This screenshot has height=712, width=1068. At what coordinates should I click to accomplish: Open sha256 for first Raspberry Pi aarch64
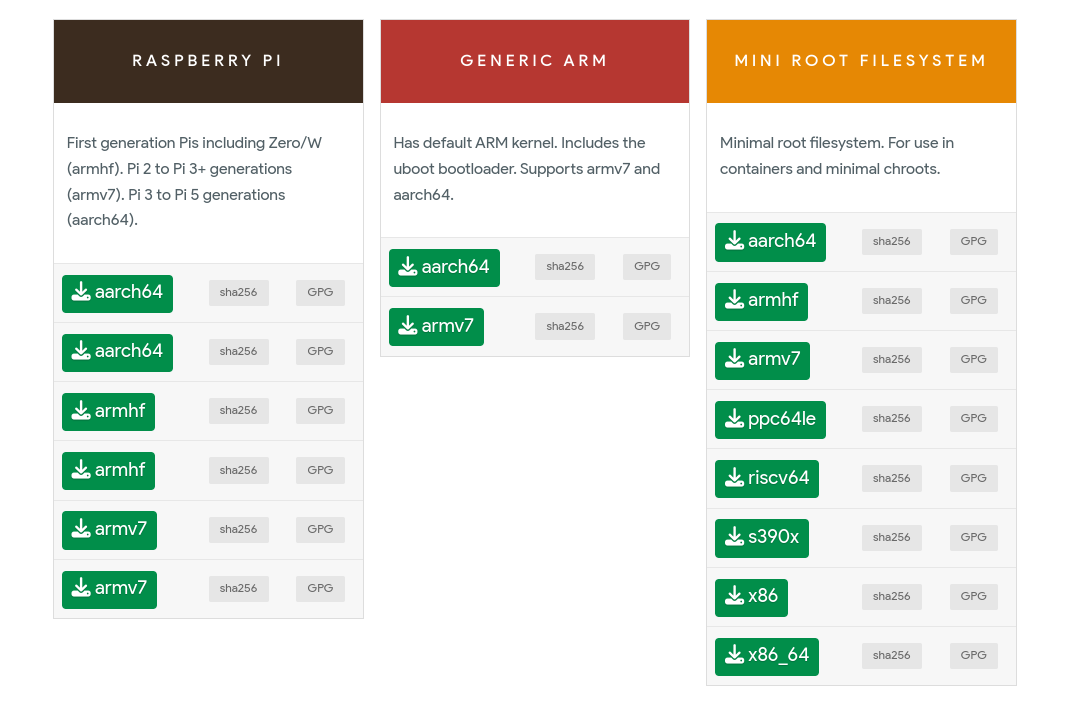click(238, 293)
